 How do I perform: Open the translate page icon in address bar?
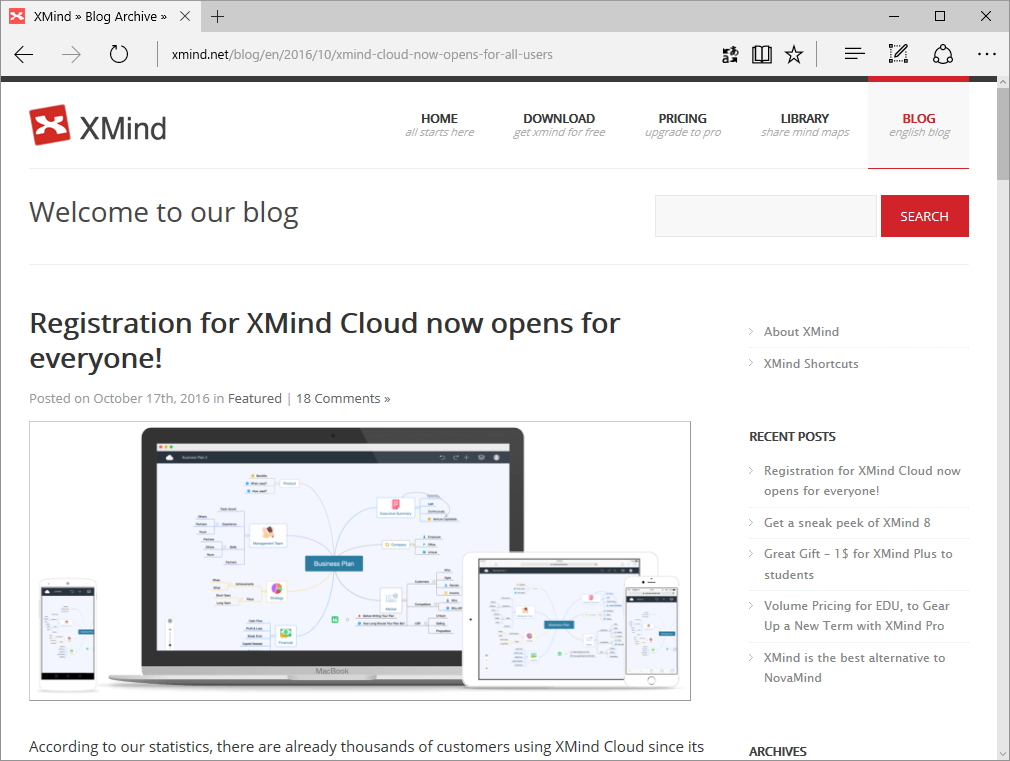coord(730,55)
